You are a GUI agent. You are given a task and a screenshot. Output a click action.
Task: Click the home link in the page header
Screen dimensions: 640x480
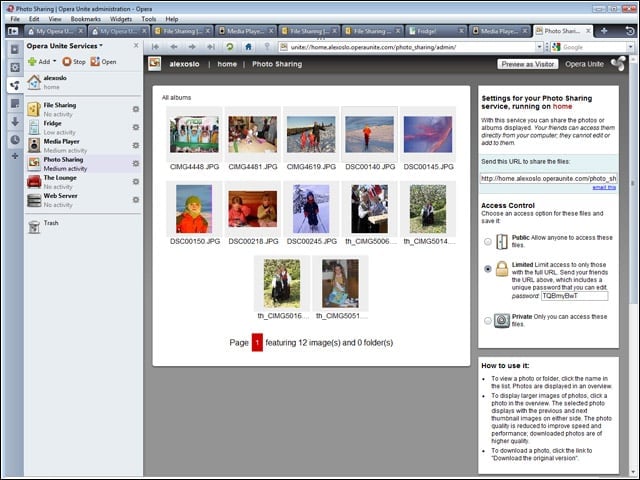point(227,64)
